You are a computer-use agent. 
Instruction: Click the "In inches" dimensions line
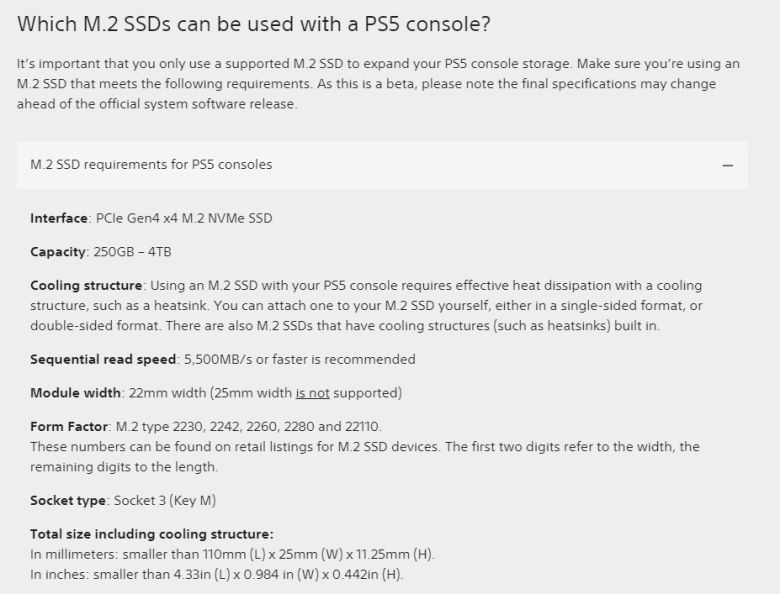(216, 575)
